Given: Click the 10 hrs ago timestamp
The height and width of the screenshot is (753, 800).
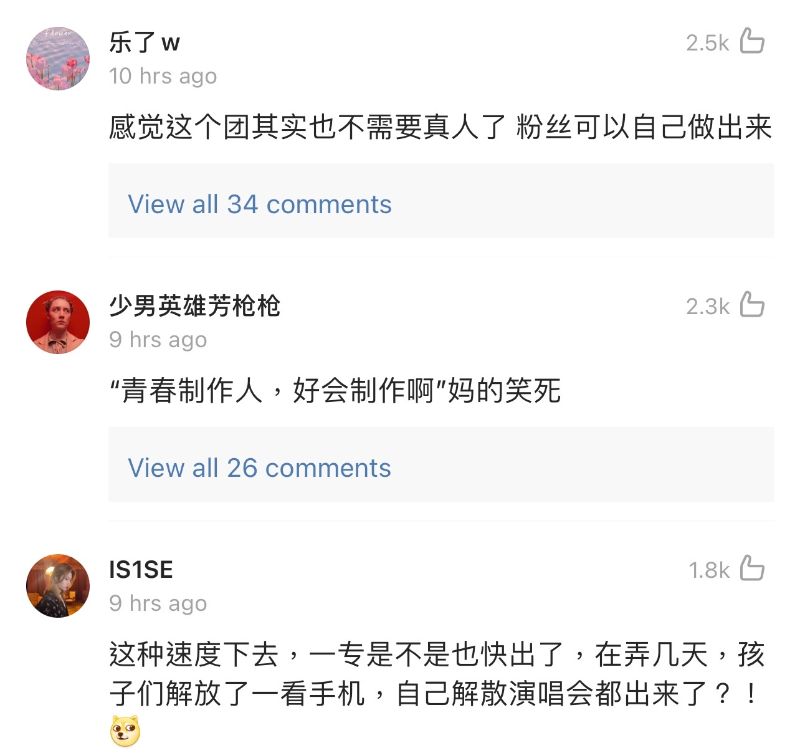Looking at the screenshot, I should coord(162,76).
